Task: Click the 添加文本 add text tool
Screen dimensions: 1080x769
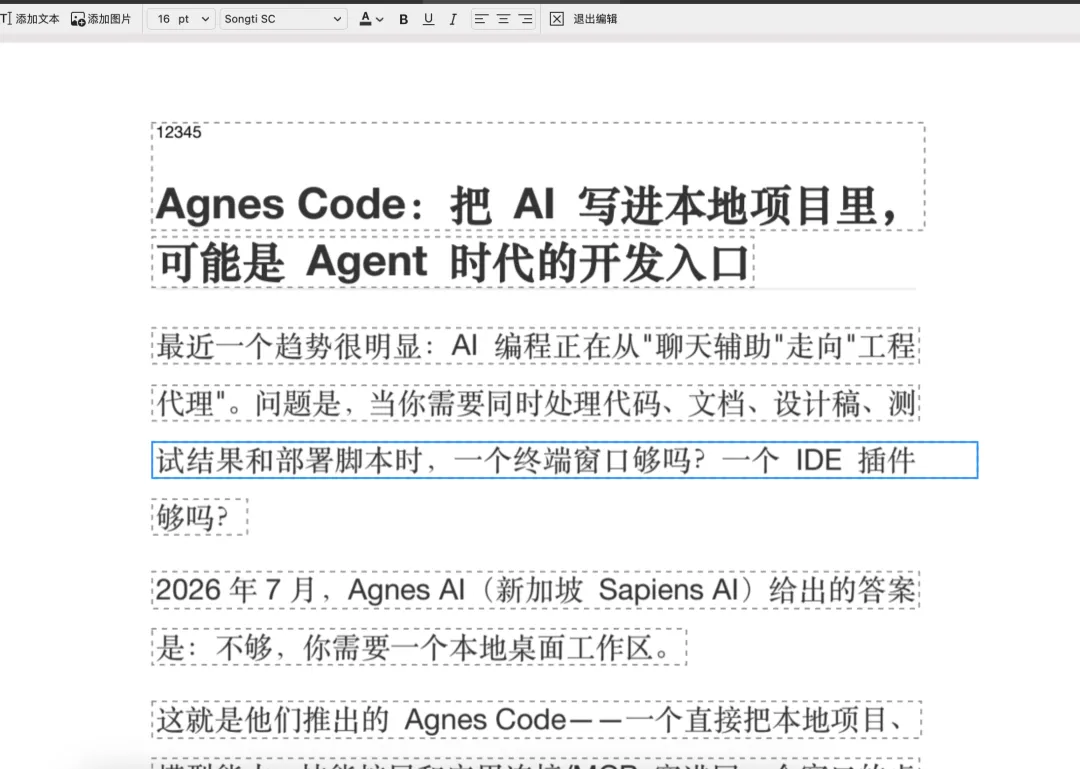Action: point(30,19)
